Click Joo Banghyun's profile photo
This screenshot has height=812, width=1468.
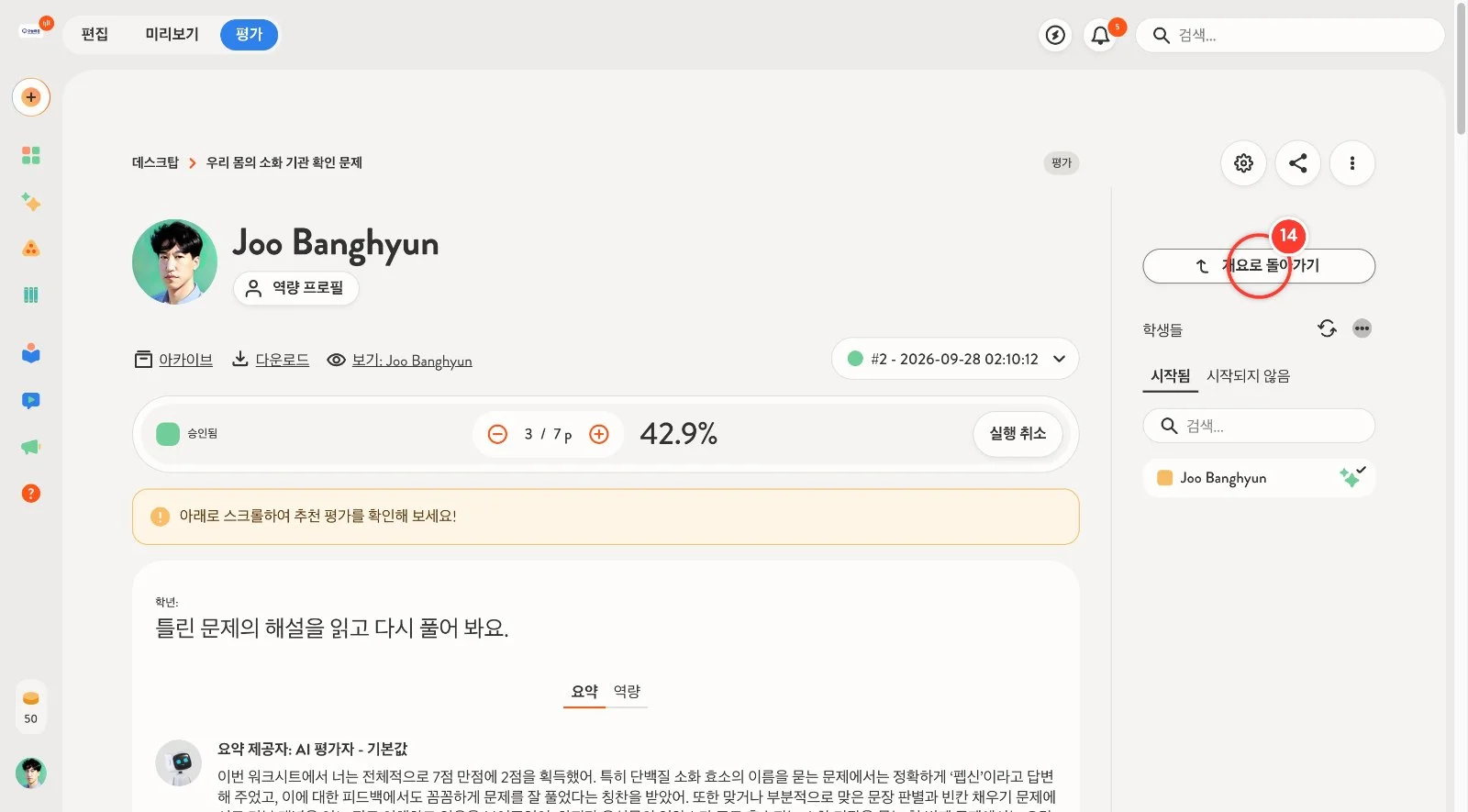[174, 261]
